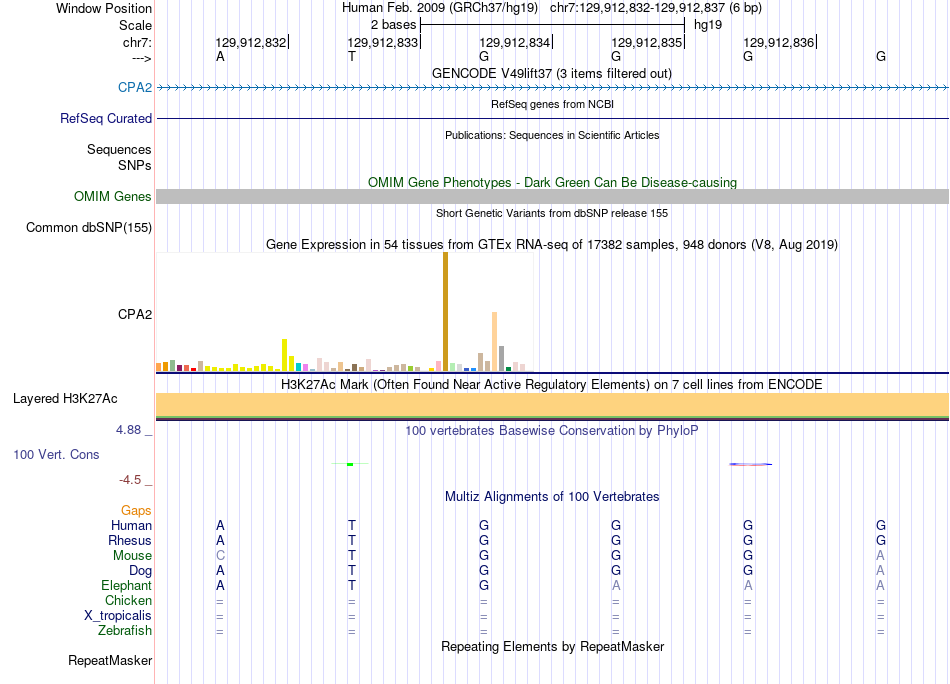Click the blue-red PhyloP conservation mark
The image size is (950, 684).
click(751, 465)
